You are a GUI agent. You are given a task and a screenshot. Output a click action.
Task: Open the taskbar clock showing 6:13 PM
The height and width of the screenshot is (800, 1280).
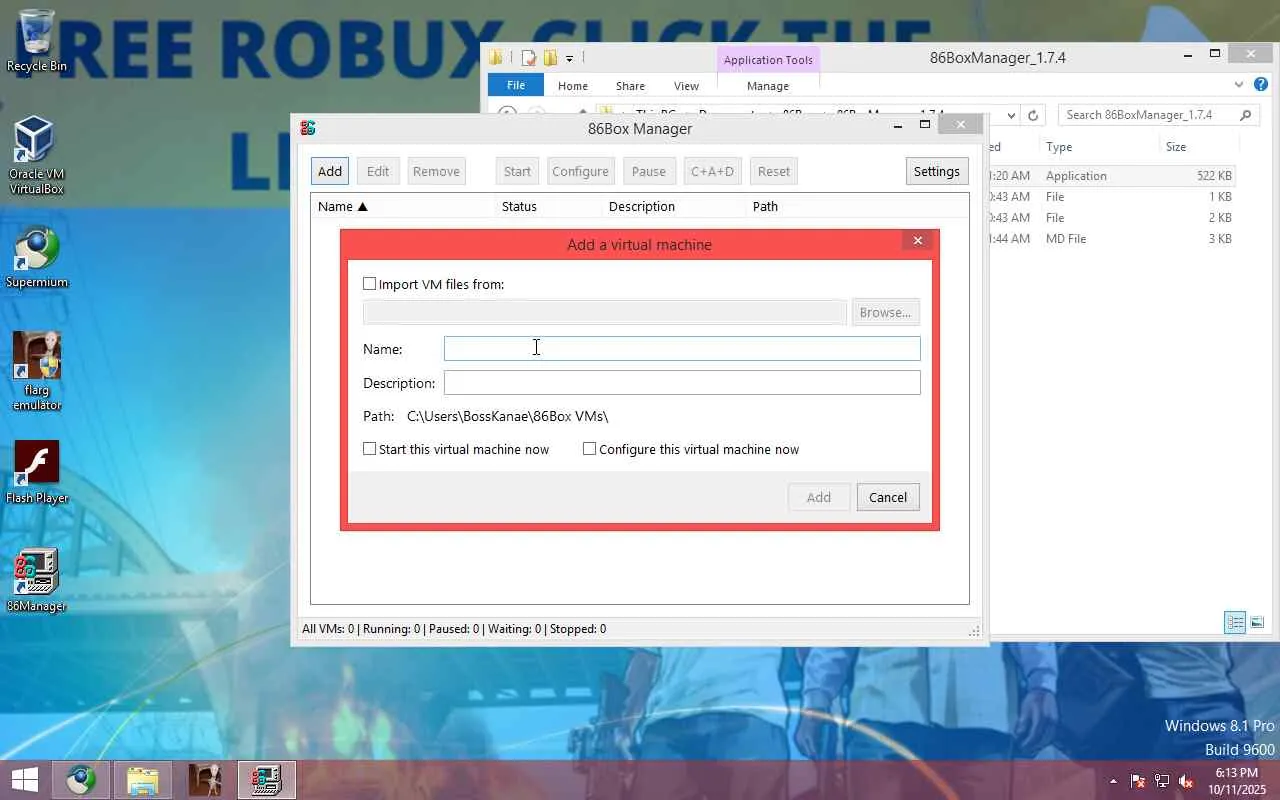click(1237, 781)
